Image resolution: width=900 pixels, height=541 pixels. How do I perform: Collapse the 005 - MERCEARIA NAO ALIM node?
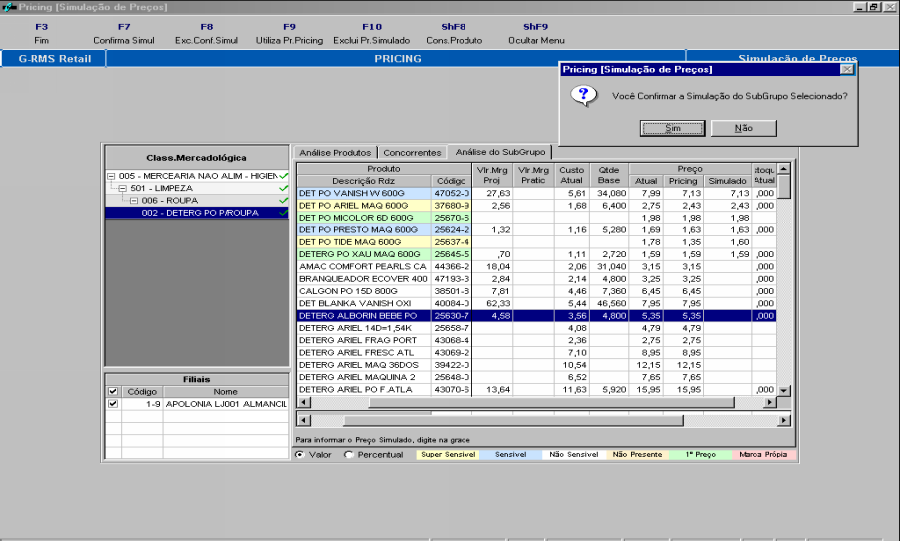point(111,176)
